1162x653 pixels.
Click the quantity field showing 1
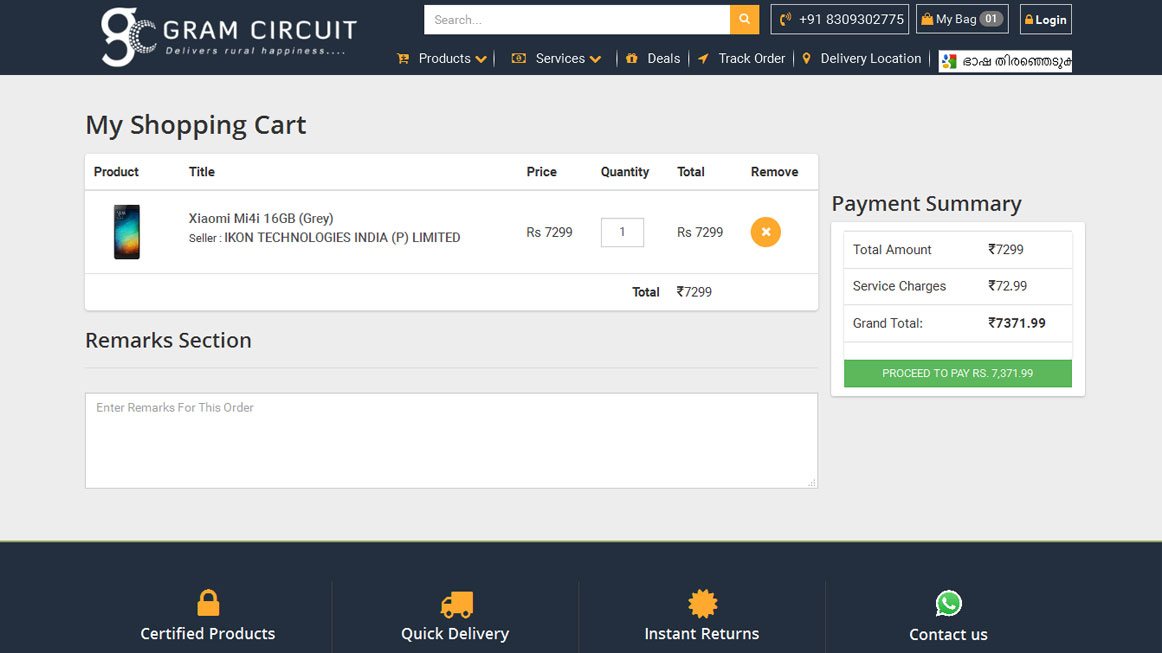coord(622,232)
